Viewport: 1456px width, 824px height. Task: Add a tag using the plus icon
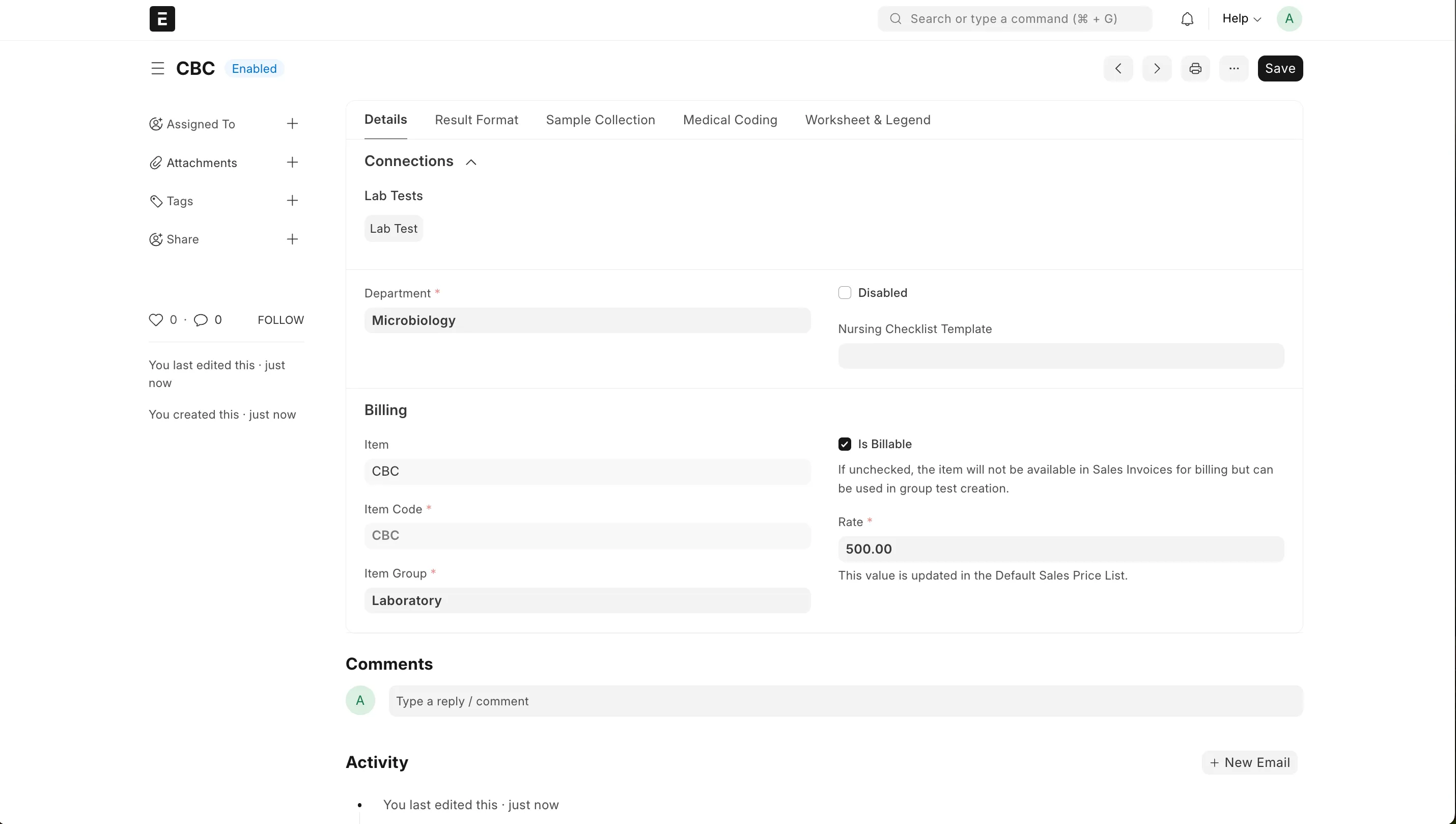tap(292, 200)
